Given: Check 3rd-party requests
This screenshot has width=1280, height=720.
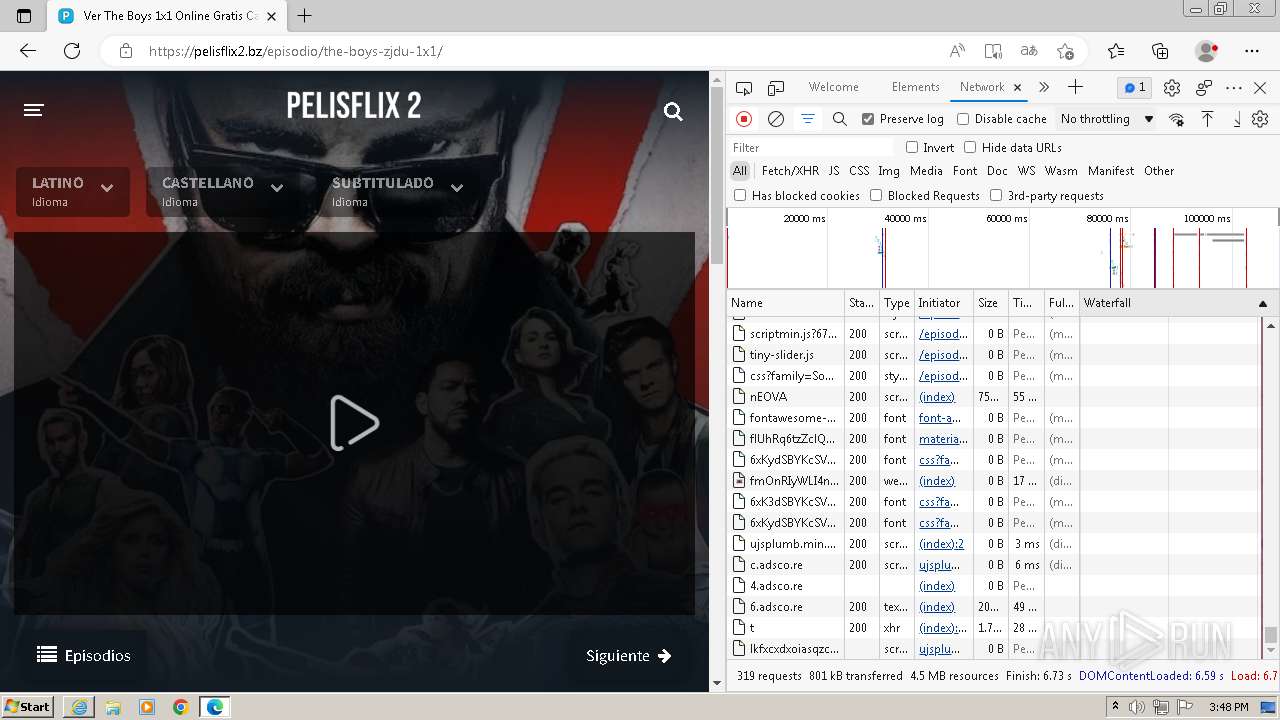Looking at the screenshot, I should (996, 196).
